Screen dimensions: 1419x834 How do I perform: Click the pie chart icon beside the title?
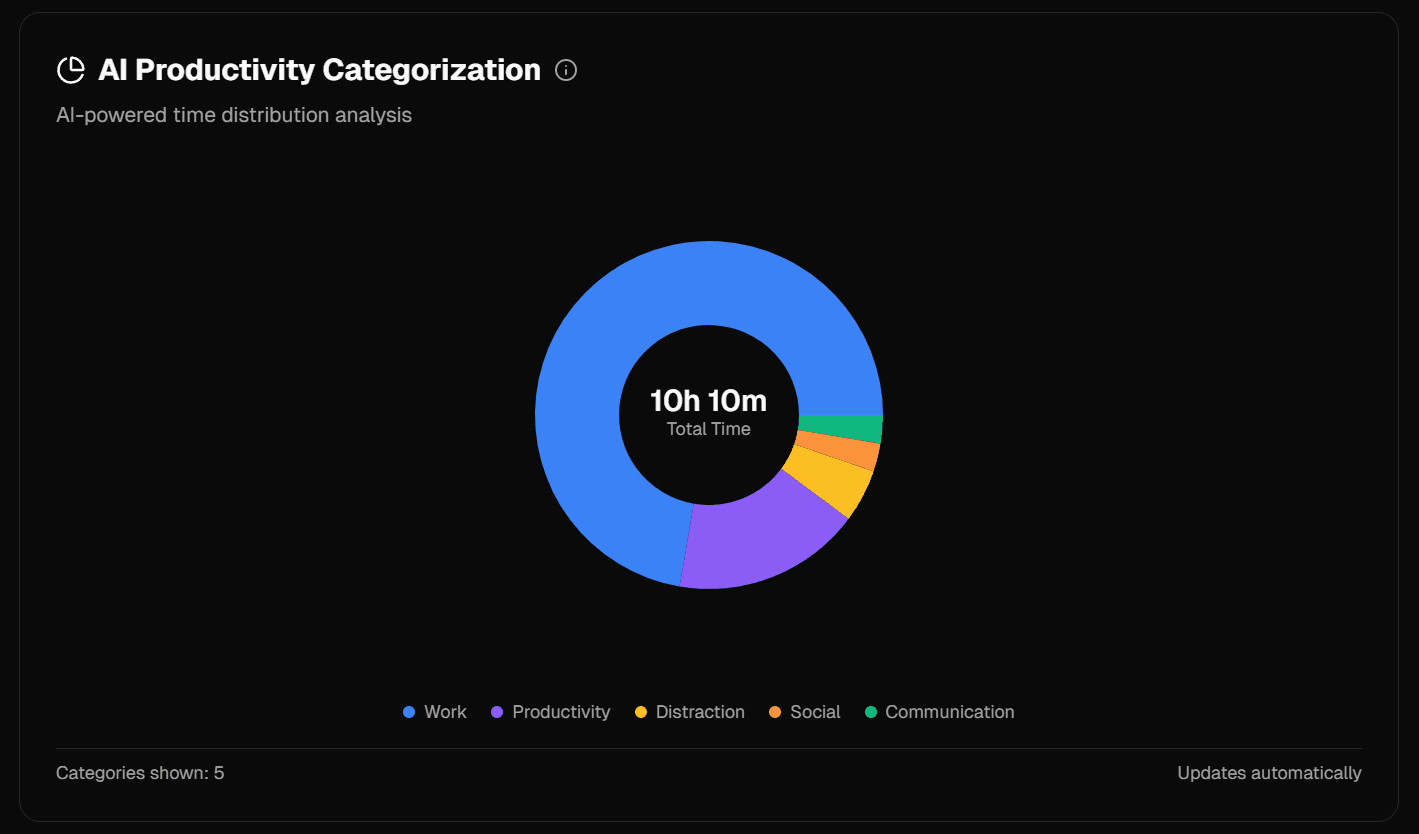70,69
